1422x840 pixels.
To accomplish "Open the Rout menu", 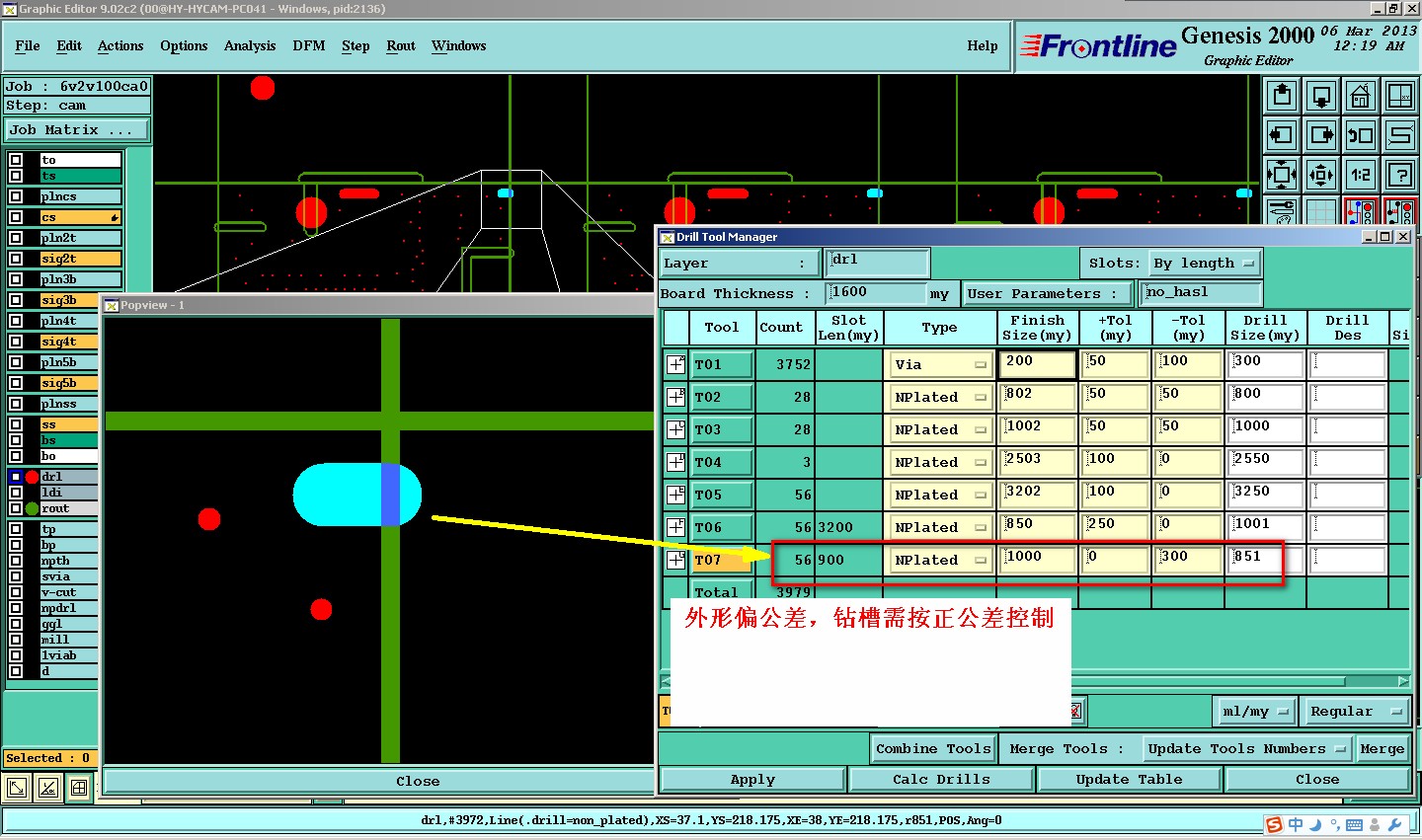I will (401, 45).
